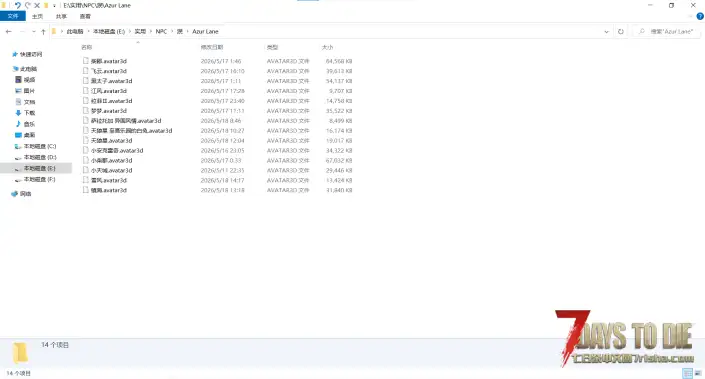The height and width of the screenshot is (379, 705).
Task: Sort by the 修改日期 Date modified column header
Action: pos(212,47)
